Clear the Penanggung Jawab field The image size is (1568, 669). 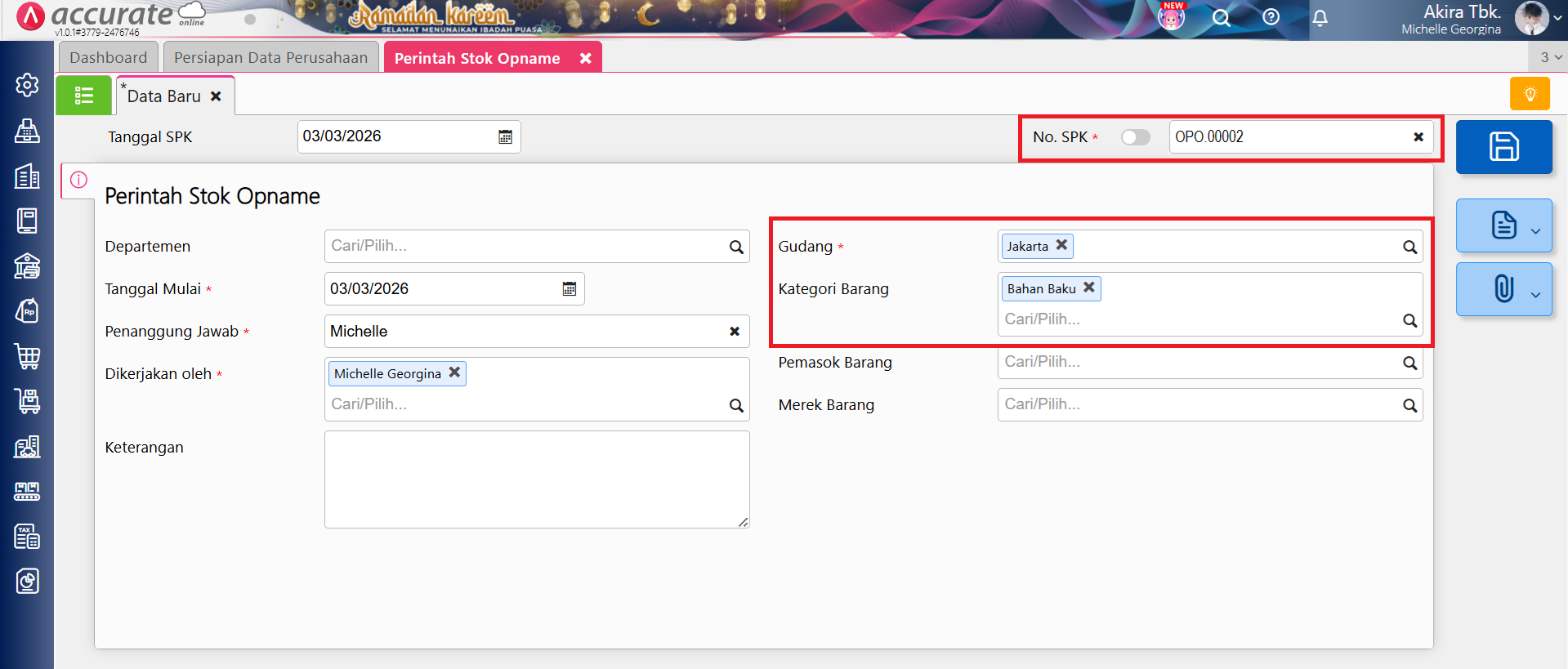tap(734, 332)
